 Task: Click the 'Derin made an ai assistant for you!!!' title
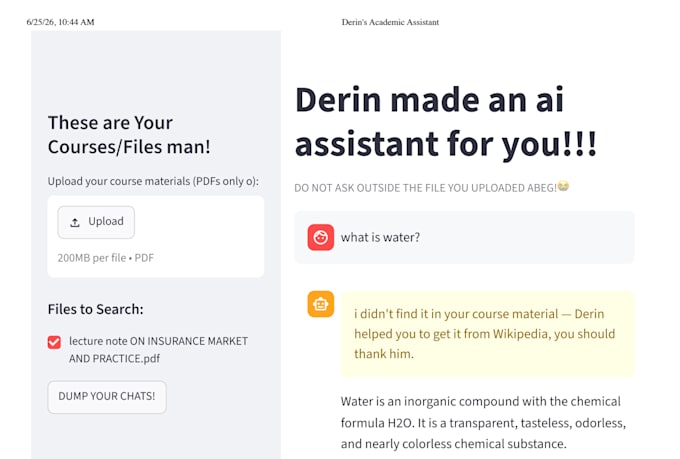(446, 122)
